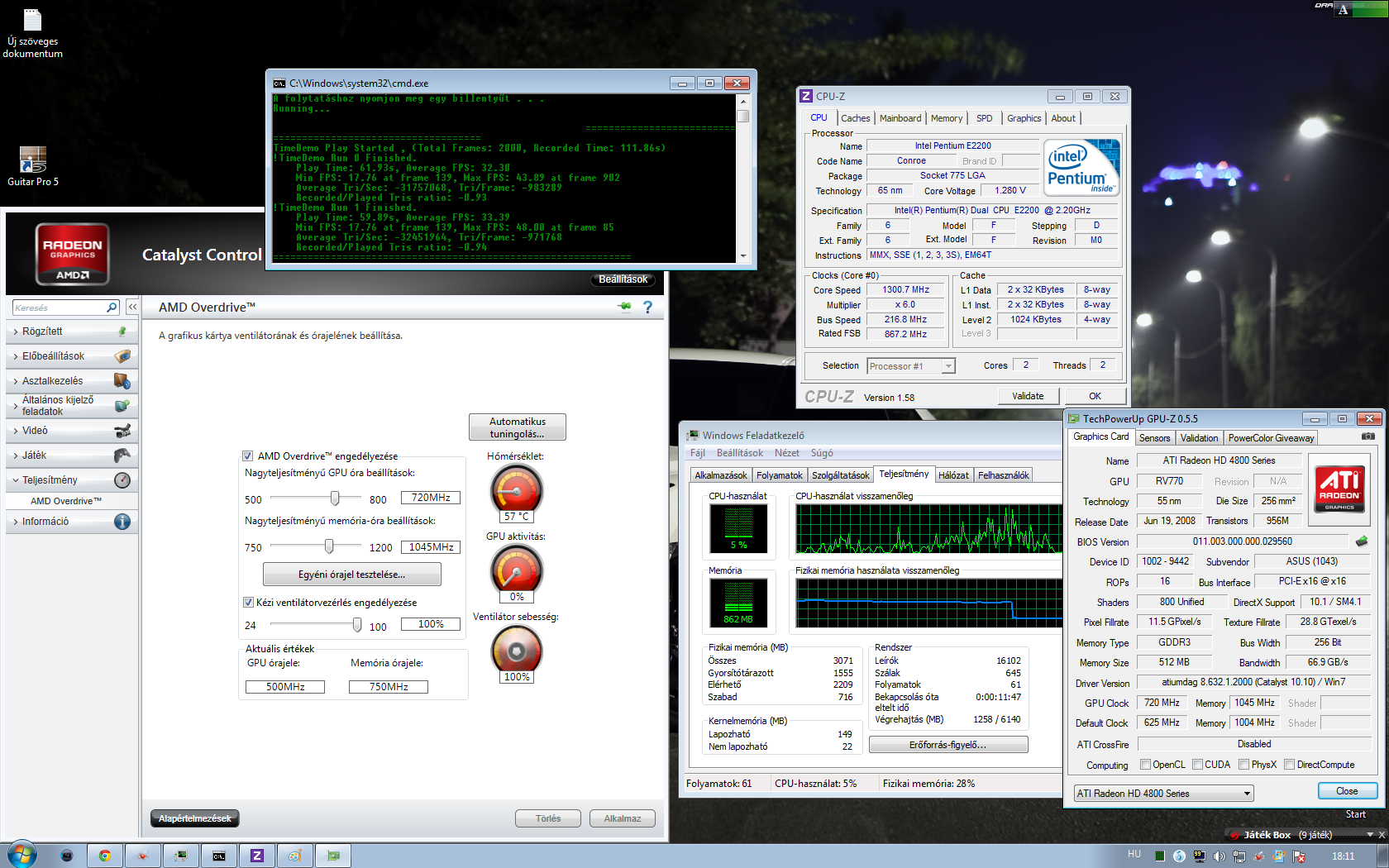1389x868 pixels.
Task: Check the OpenCL box in GPU-Z
Action: pos(1145,765)
